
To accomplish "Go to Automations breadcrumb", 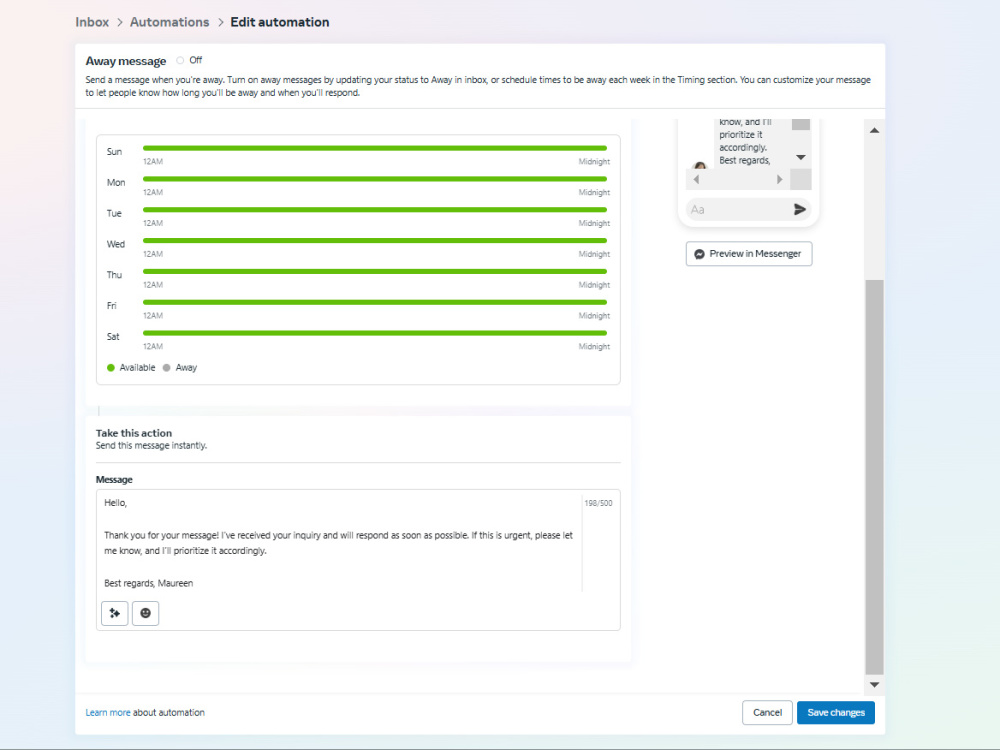I will (x=170, y=22).
